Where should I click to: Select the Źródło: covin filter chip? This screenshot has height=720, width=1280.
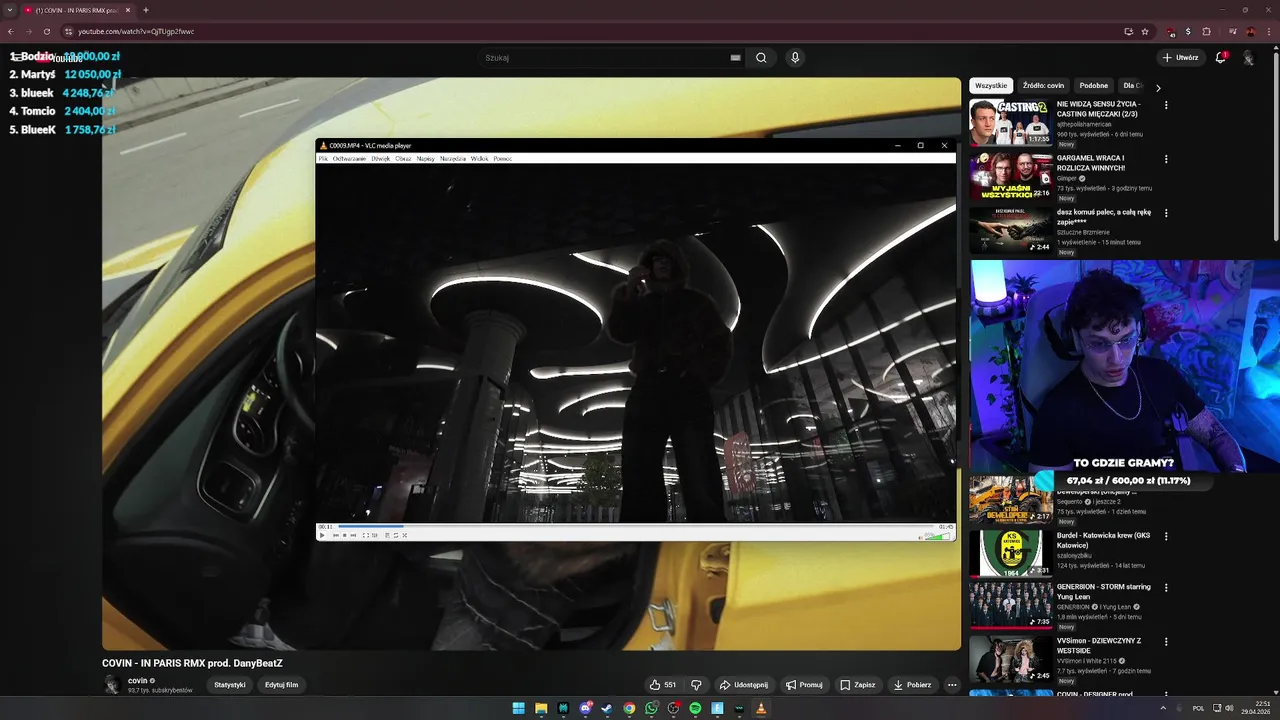pyautogui.click(x=1043, y=86)
